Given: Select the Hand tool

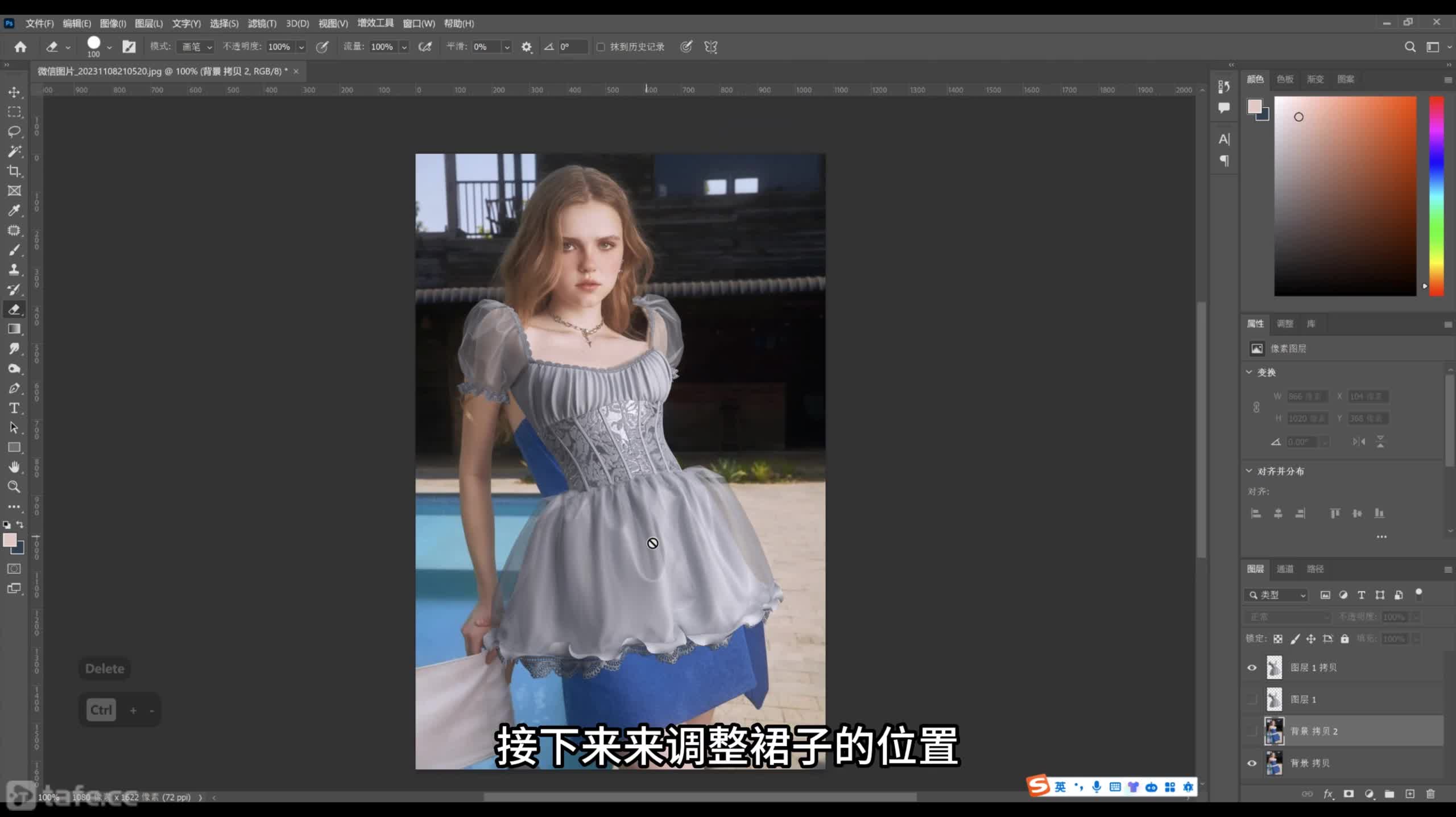Looking at the screenshot, I should 14,467.
